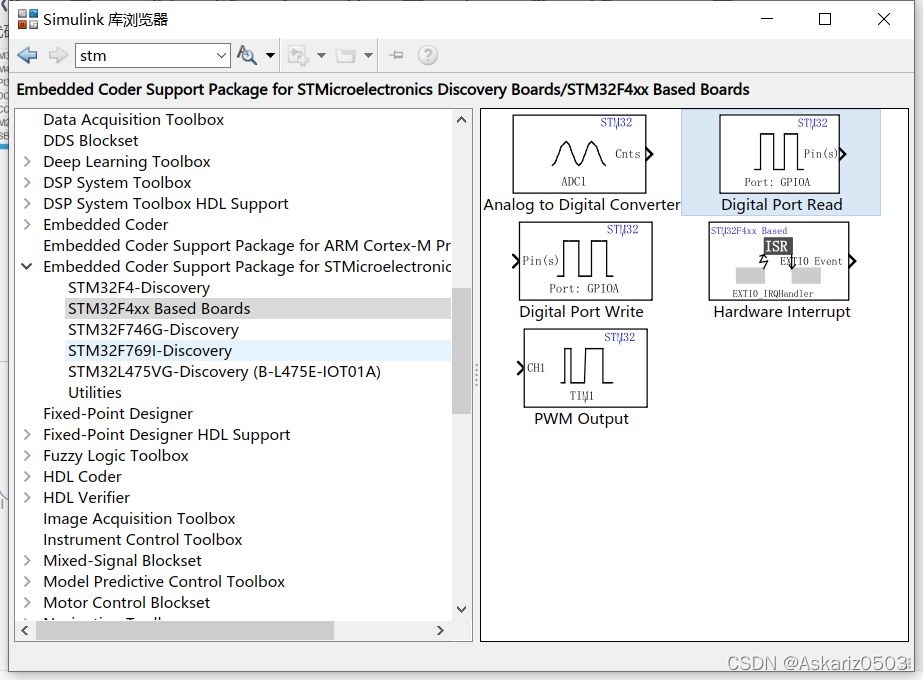
Task: Click the back navigation arrow
Action: (27, 55)
